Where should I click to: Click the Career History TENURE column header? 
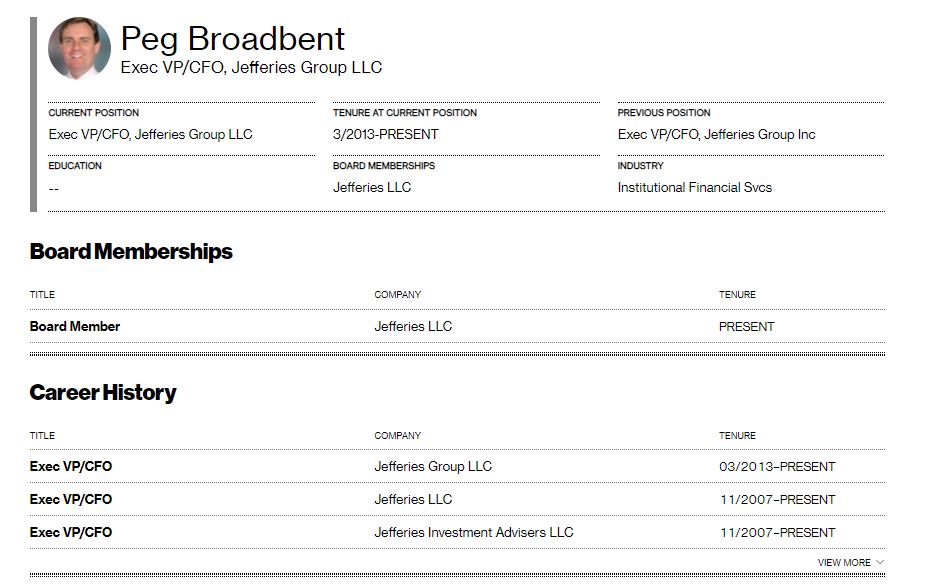(737, 436)
